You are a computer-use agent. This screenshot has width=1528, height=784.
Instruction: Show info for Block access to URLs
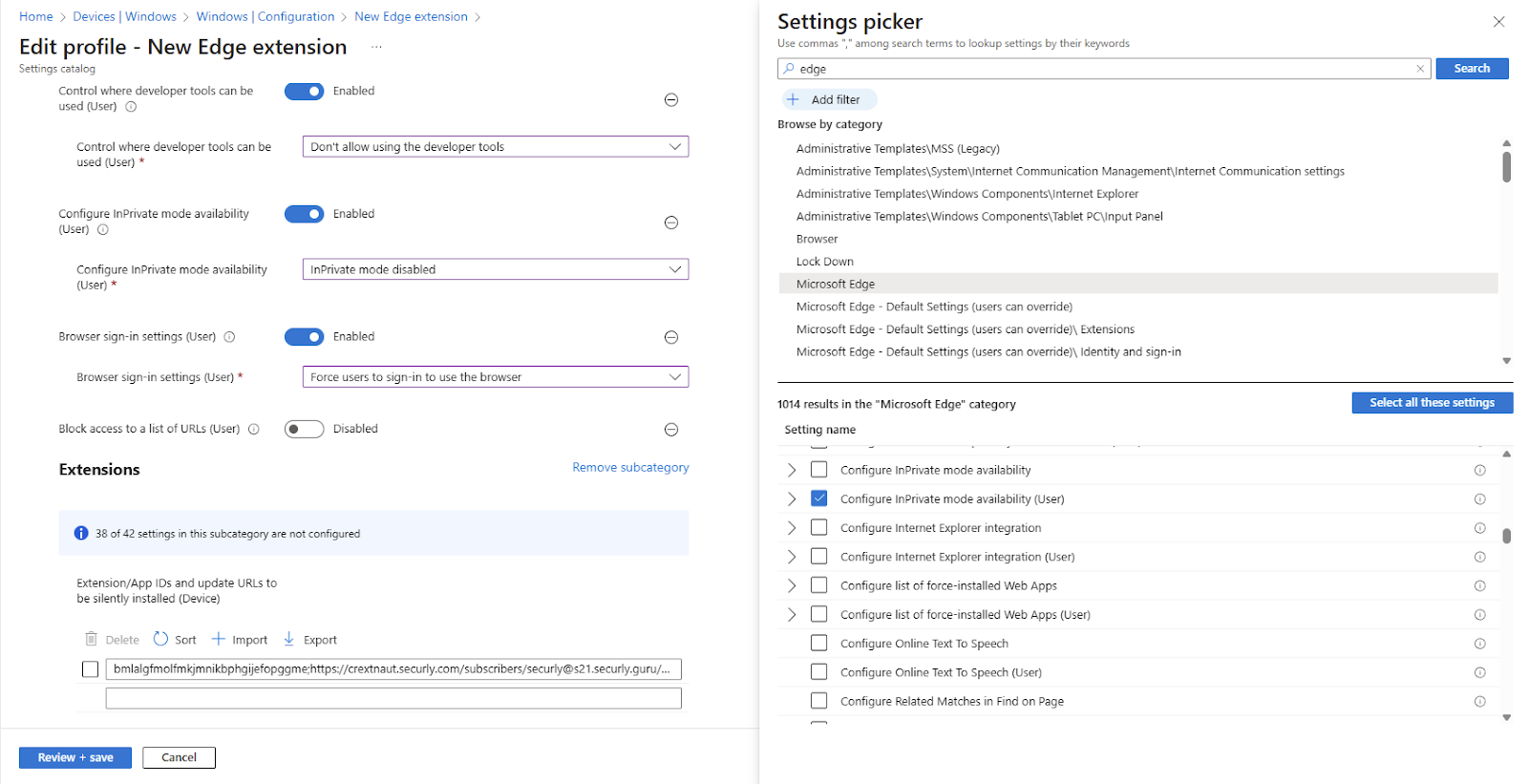tap(254, 429)
